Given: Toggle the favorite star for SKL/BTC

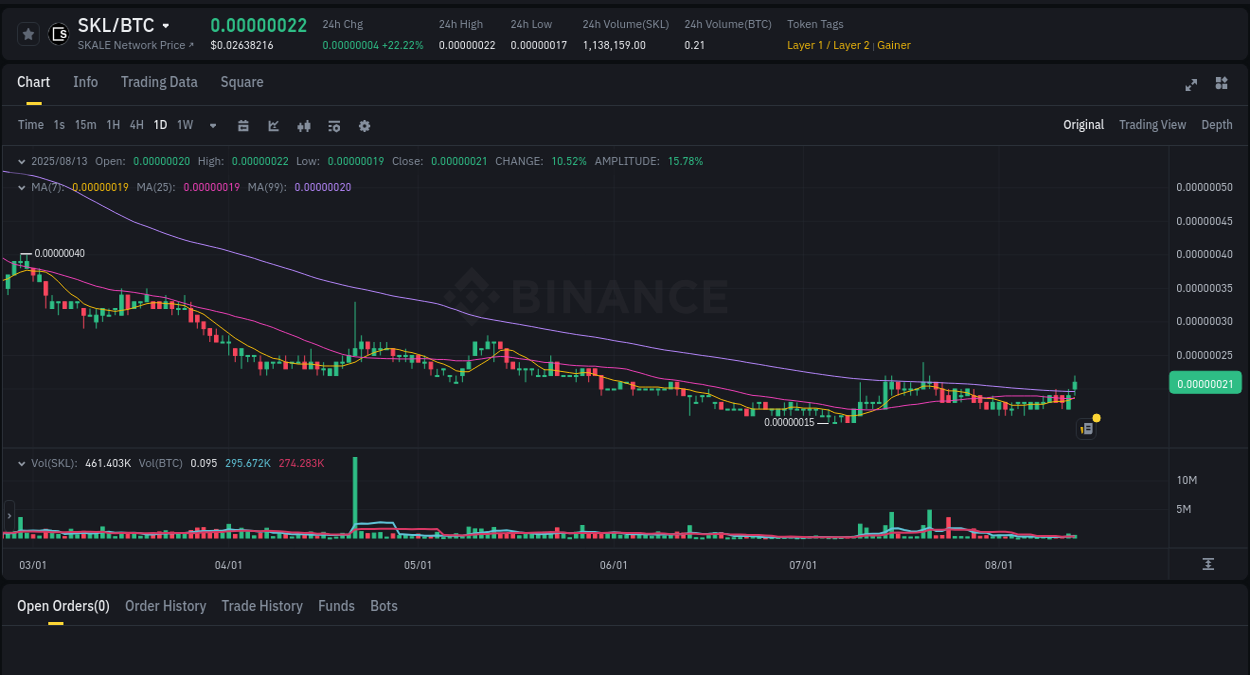Looking at the screenshot, I should 27,33.
